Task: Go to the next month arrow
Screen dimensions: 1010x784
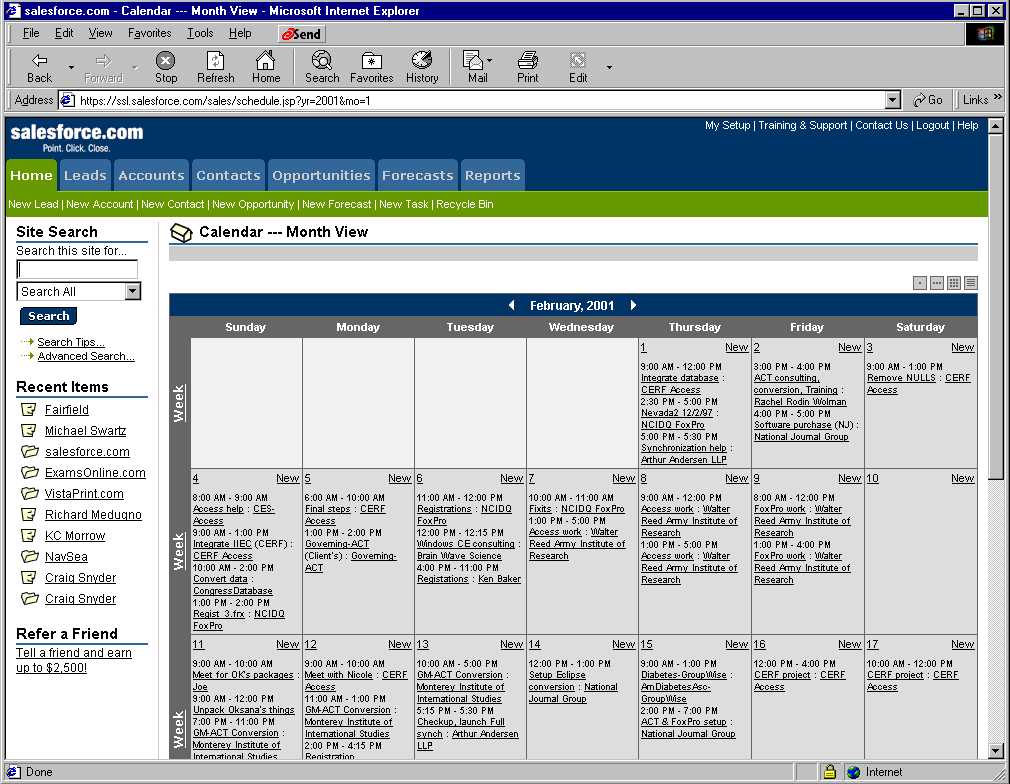Action: coord(633,305)
